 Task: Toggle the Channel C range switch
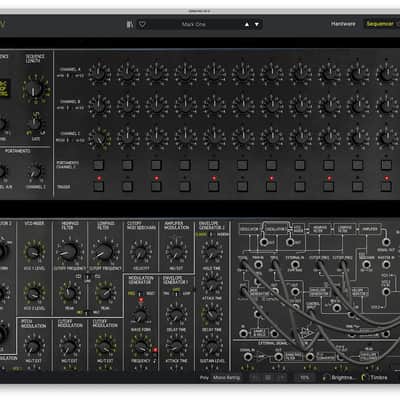click(x=68, y=140)
